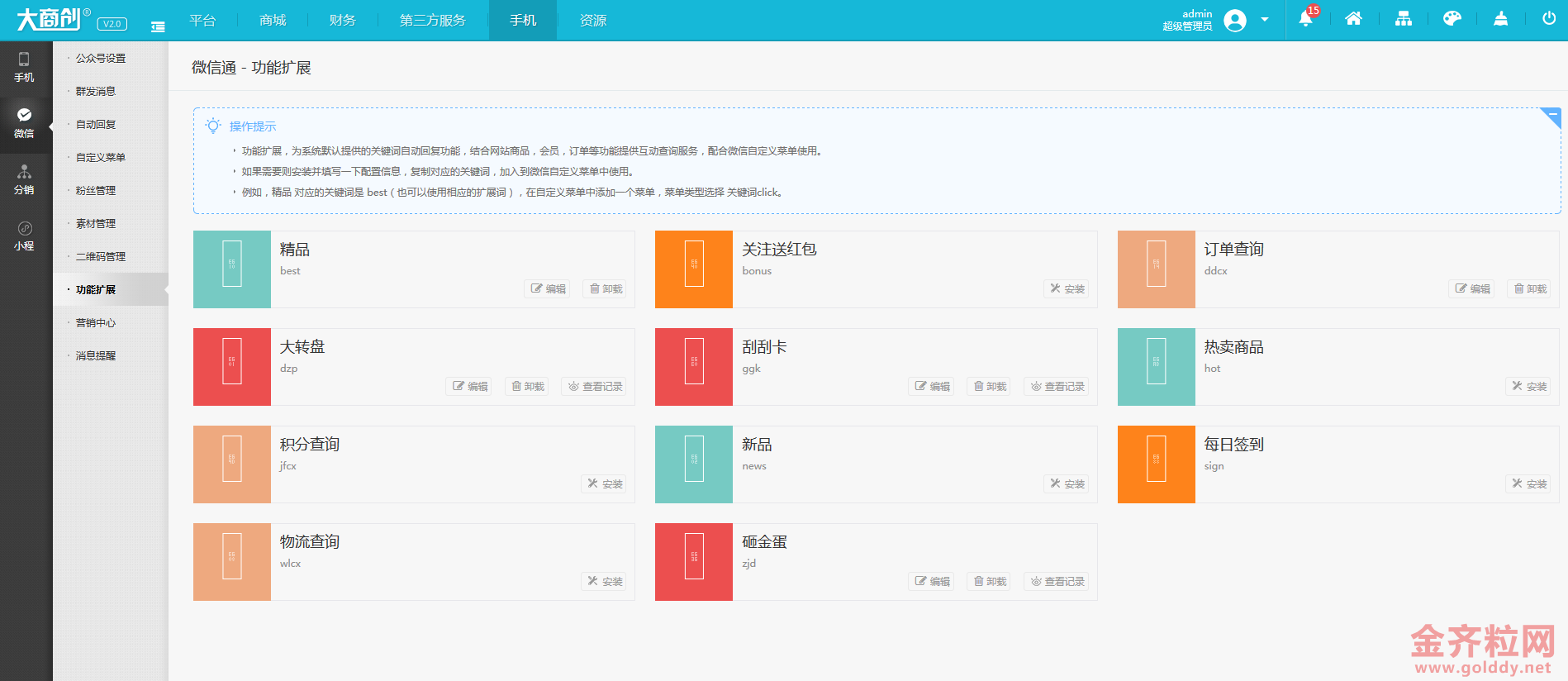
Task: Open 二维码管理 in the sidebar
Action: 101,256
